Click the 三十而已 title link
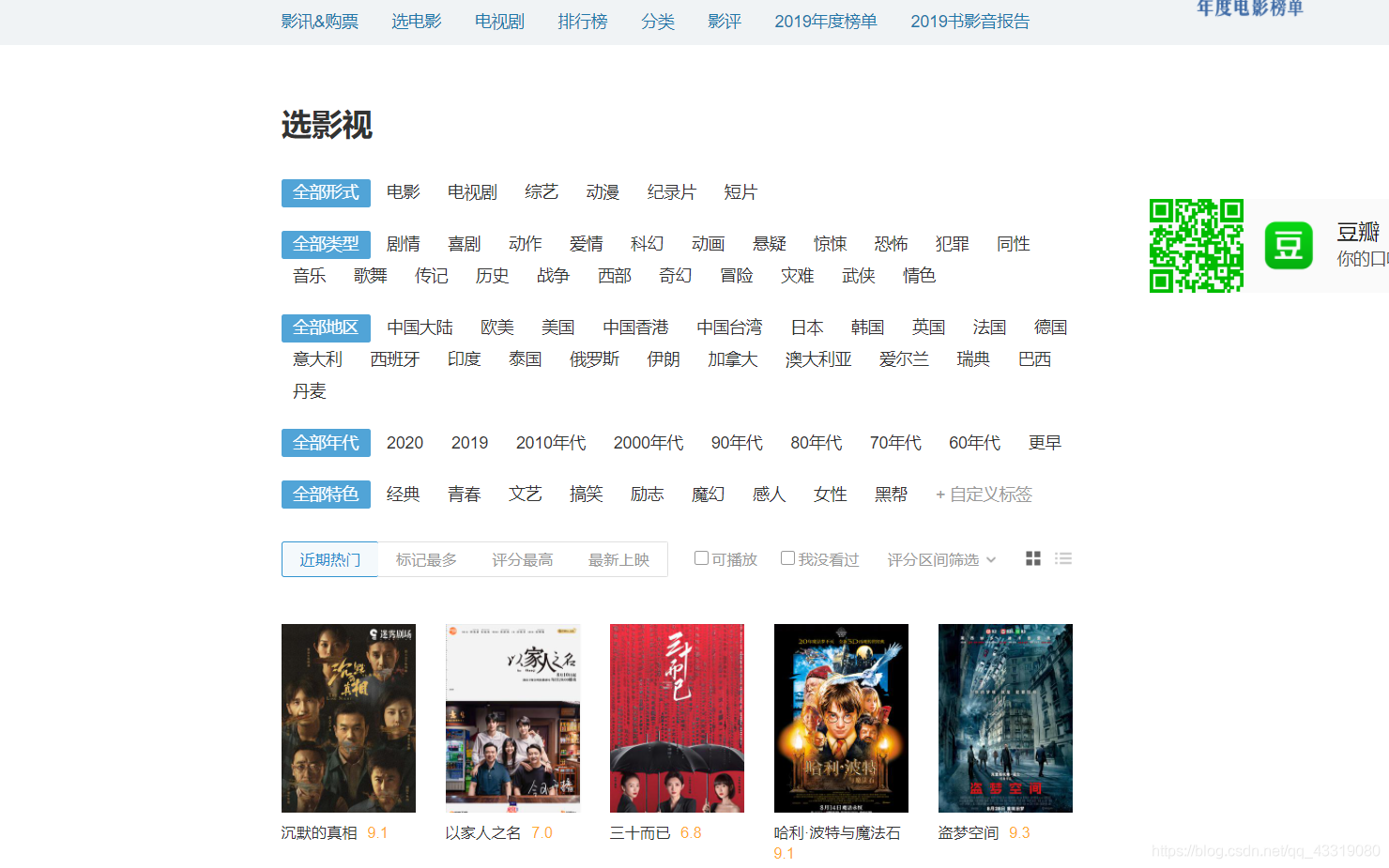Screen dimensions: 1389x868 coord(640,833)
